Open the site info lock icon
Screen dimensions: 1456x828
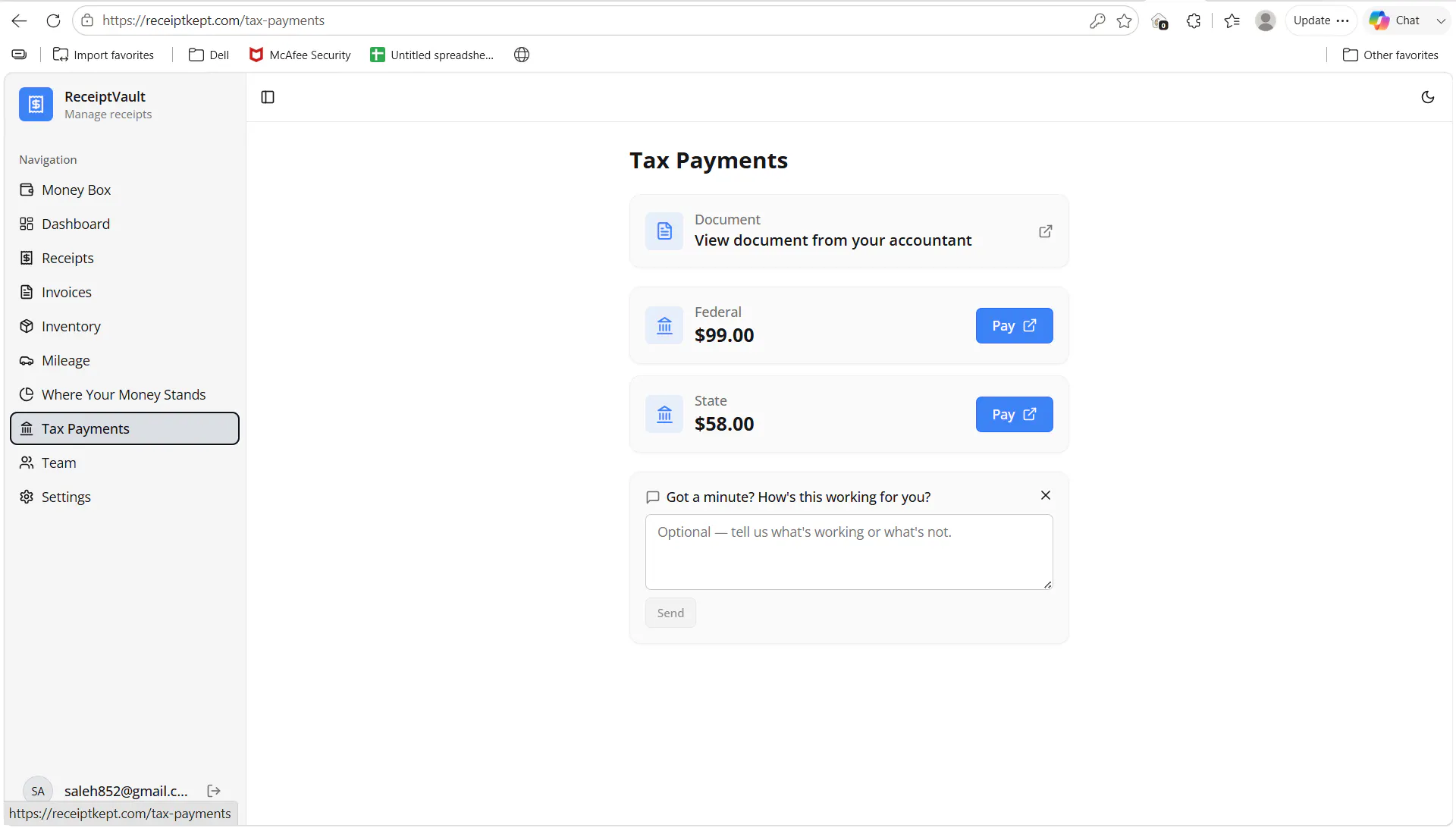[88, 20]
